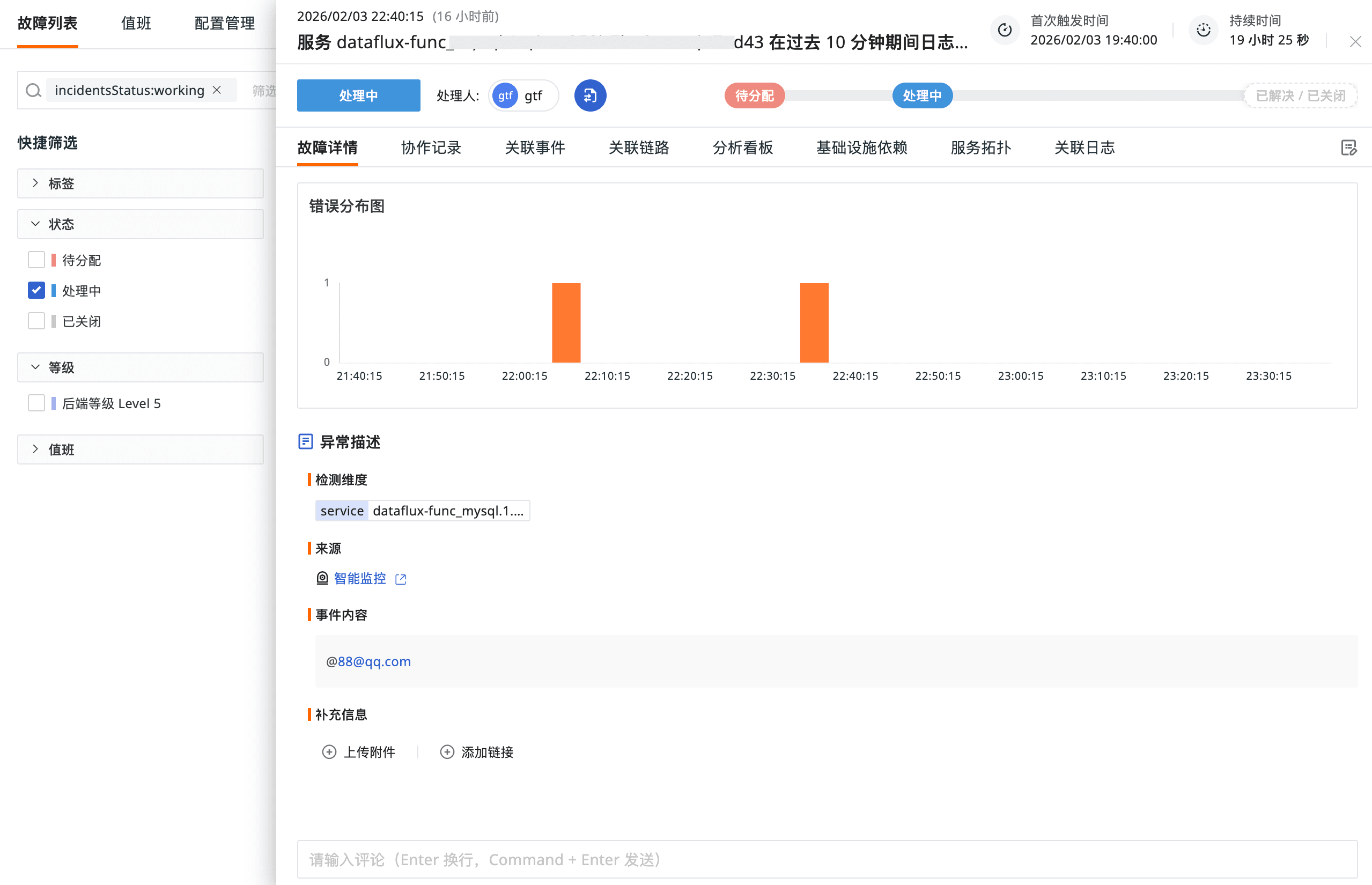The height and width of the screenshot is (885, 1372).
Task: Open the external link icon beside 智能监控
Action: 401,579
